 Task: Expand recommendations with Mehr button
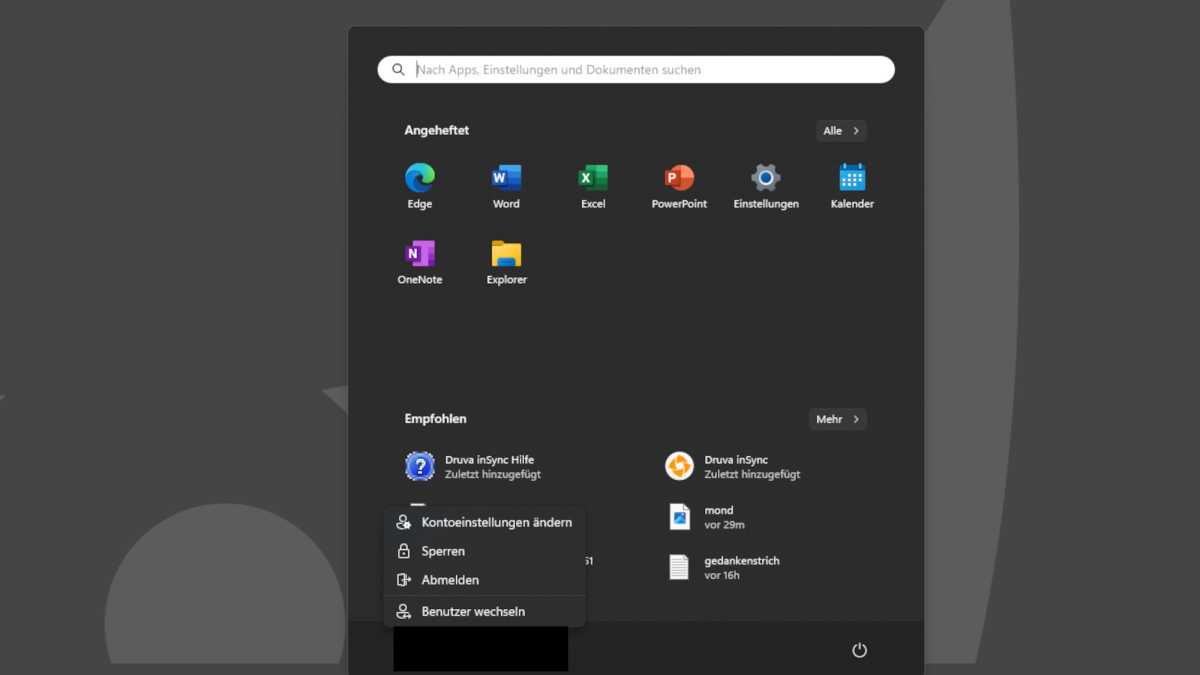838,419
